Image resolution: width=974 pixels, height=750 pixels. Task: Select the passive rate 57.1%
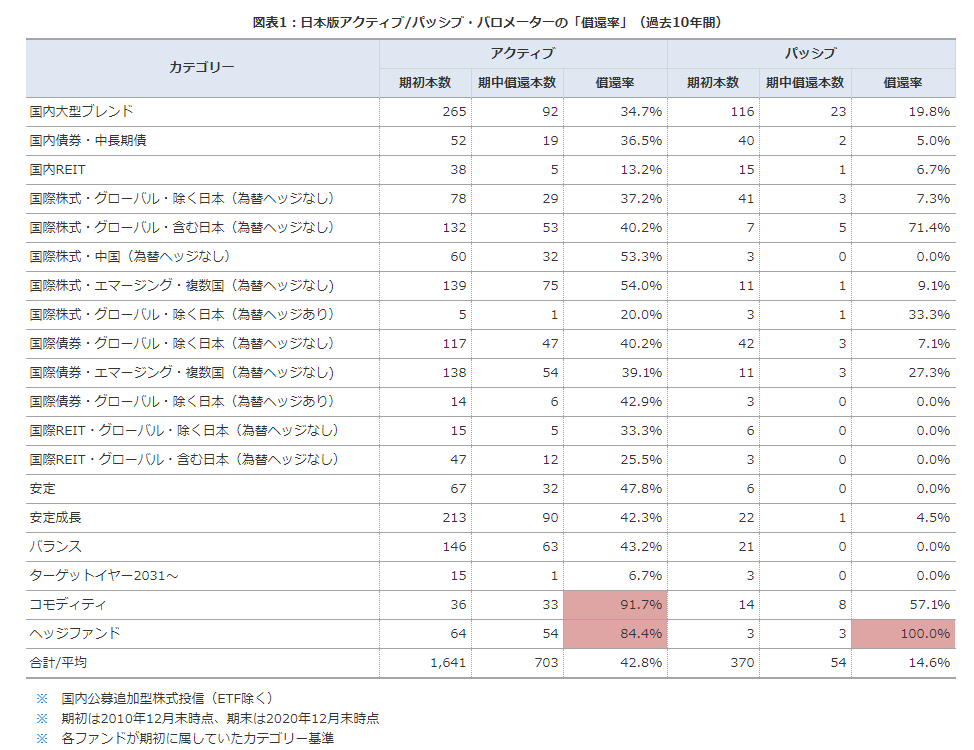(929, 605)
